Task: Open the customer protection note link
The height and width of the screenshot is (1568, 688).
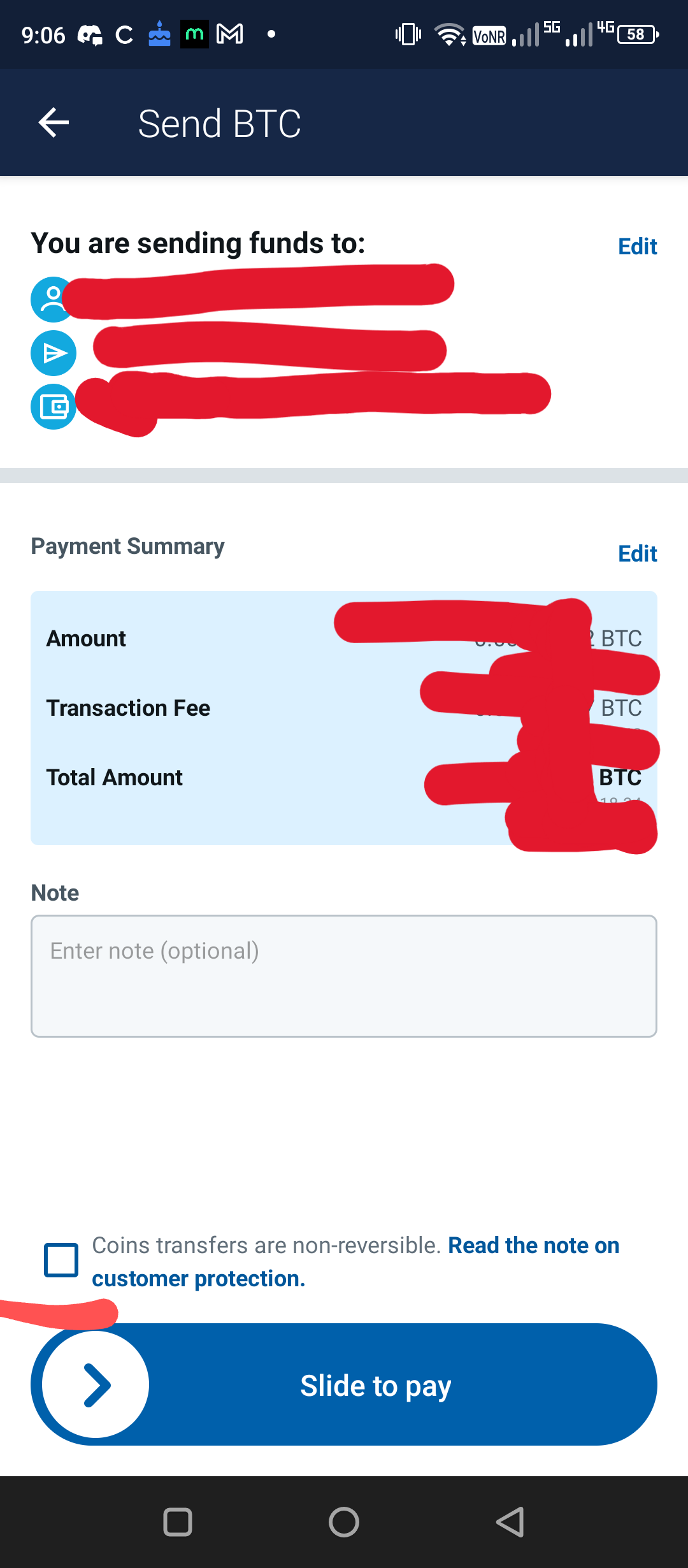Action: 355,1262
